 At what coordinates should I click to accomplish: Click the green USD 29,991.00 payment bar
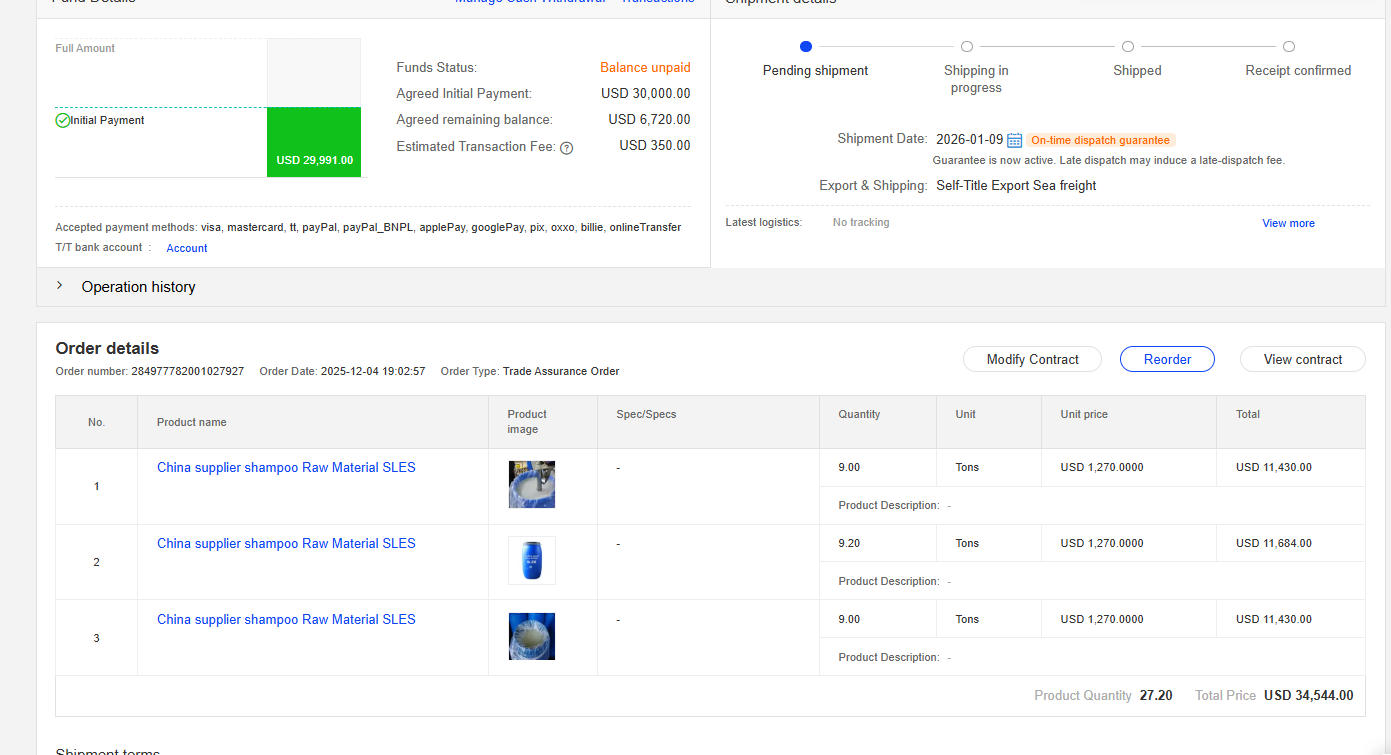[314, 142]
